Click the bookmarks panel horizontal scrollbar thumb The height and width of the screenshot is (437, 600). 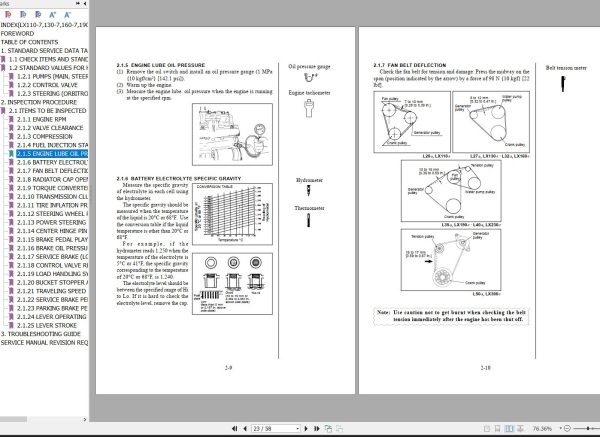point(13,419)
